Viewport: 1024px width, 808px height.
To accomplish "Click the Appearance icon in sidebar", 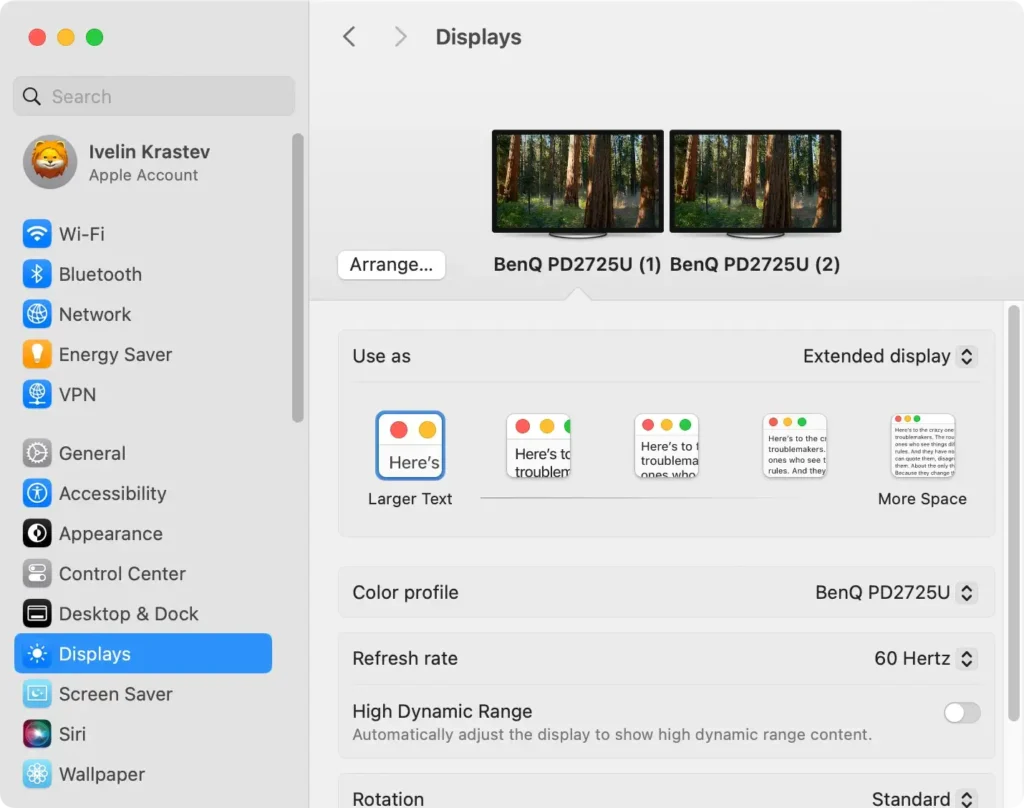I will (x=37, y=534).
